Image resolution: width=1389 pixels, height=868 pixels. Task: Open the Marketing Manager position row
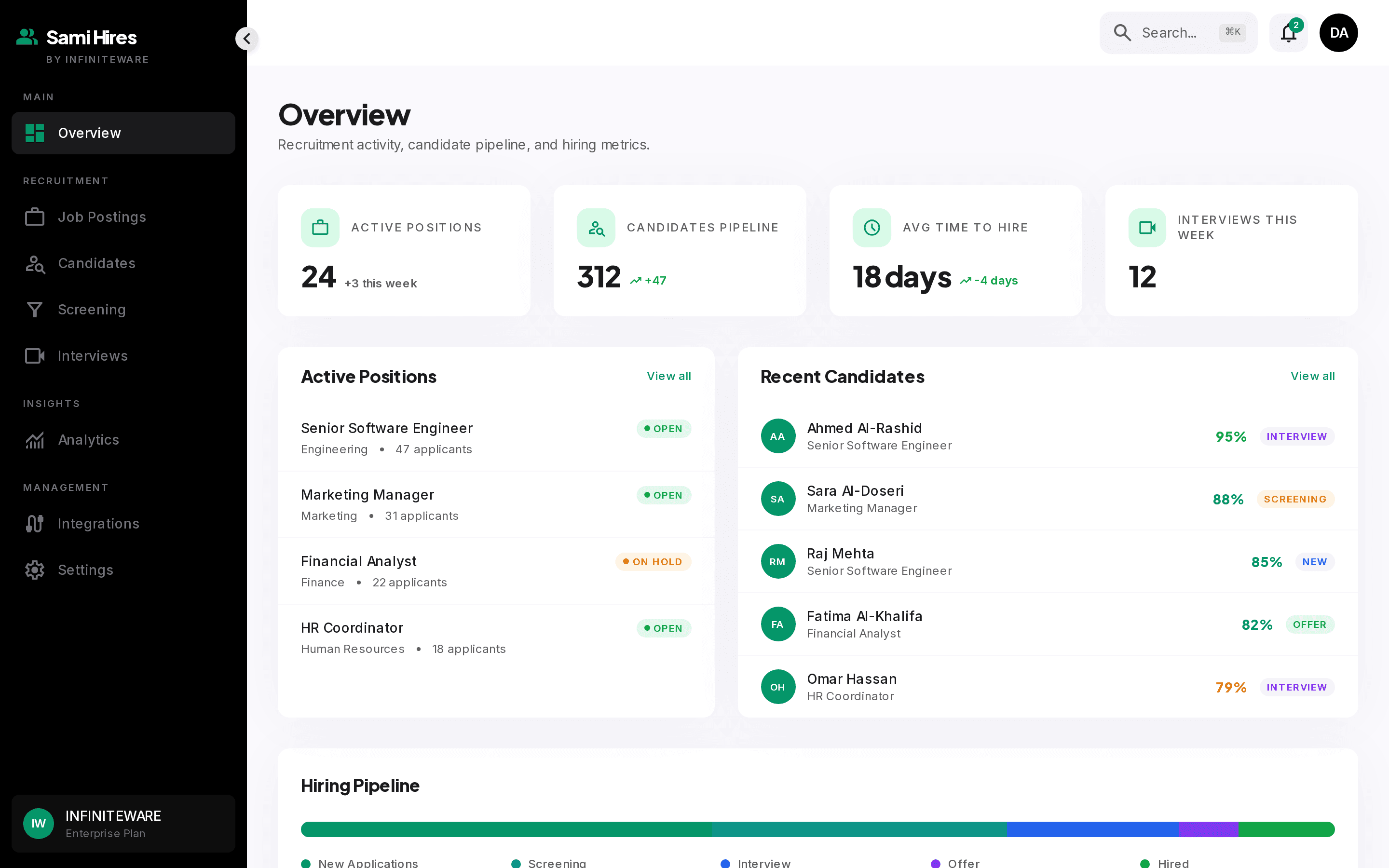[496, 504]
